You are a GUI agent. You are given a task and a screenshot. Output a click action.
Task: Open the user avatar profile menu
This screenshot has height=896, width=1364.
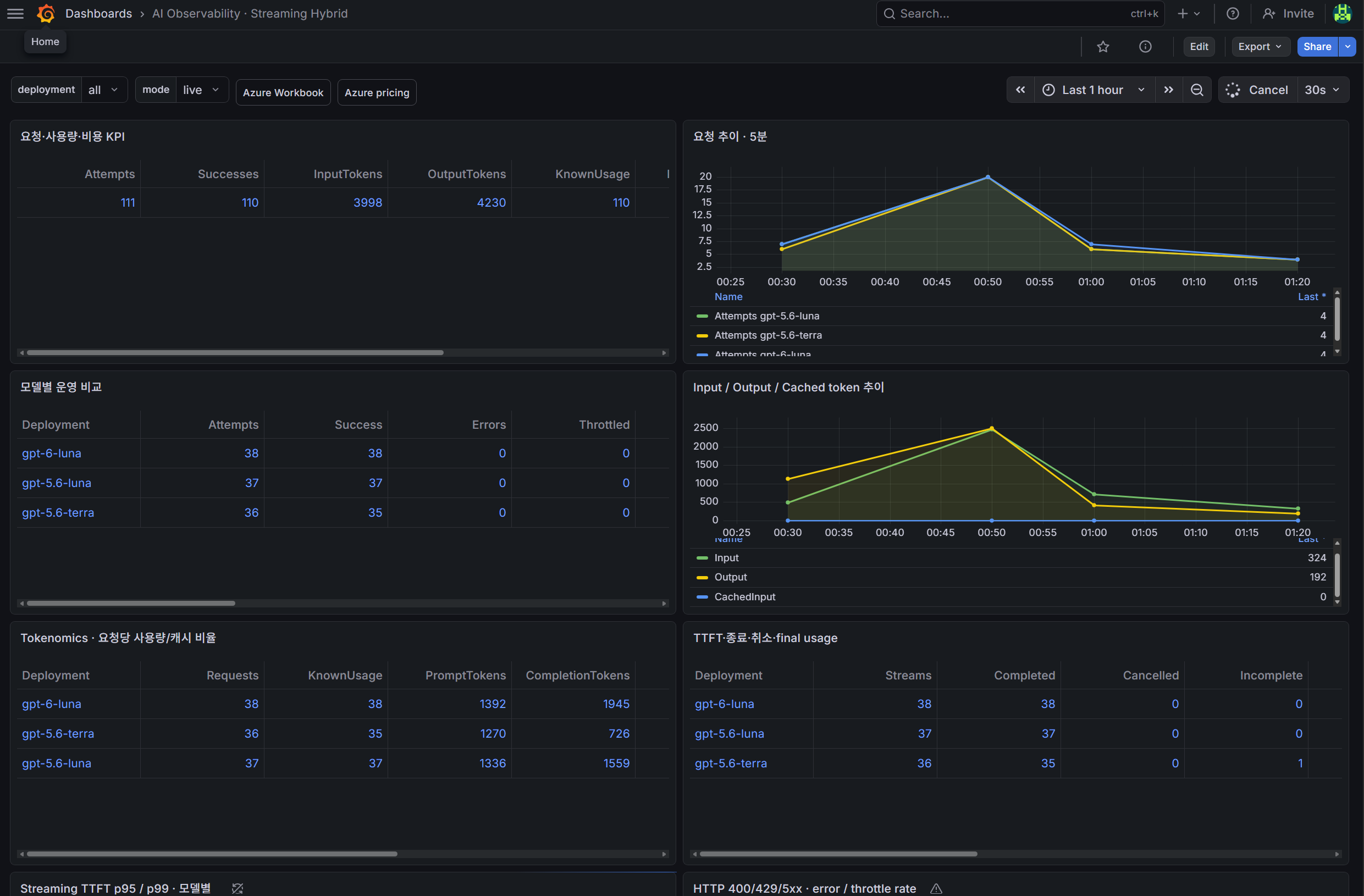coord(1342,14)
